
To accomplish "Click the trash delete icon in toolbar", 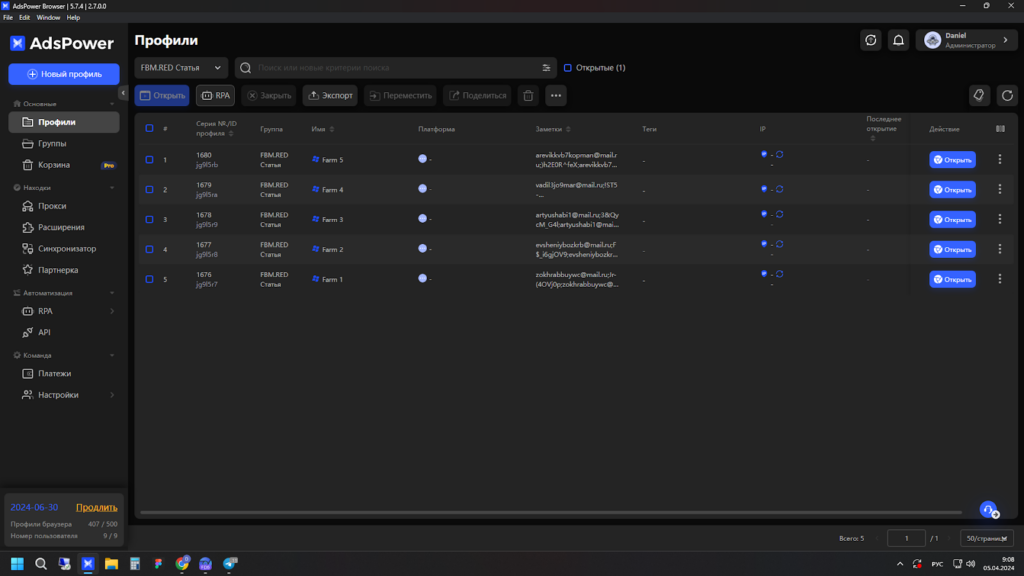I will tap(528, 95).
